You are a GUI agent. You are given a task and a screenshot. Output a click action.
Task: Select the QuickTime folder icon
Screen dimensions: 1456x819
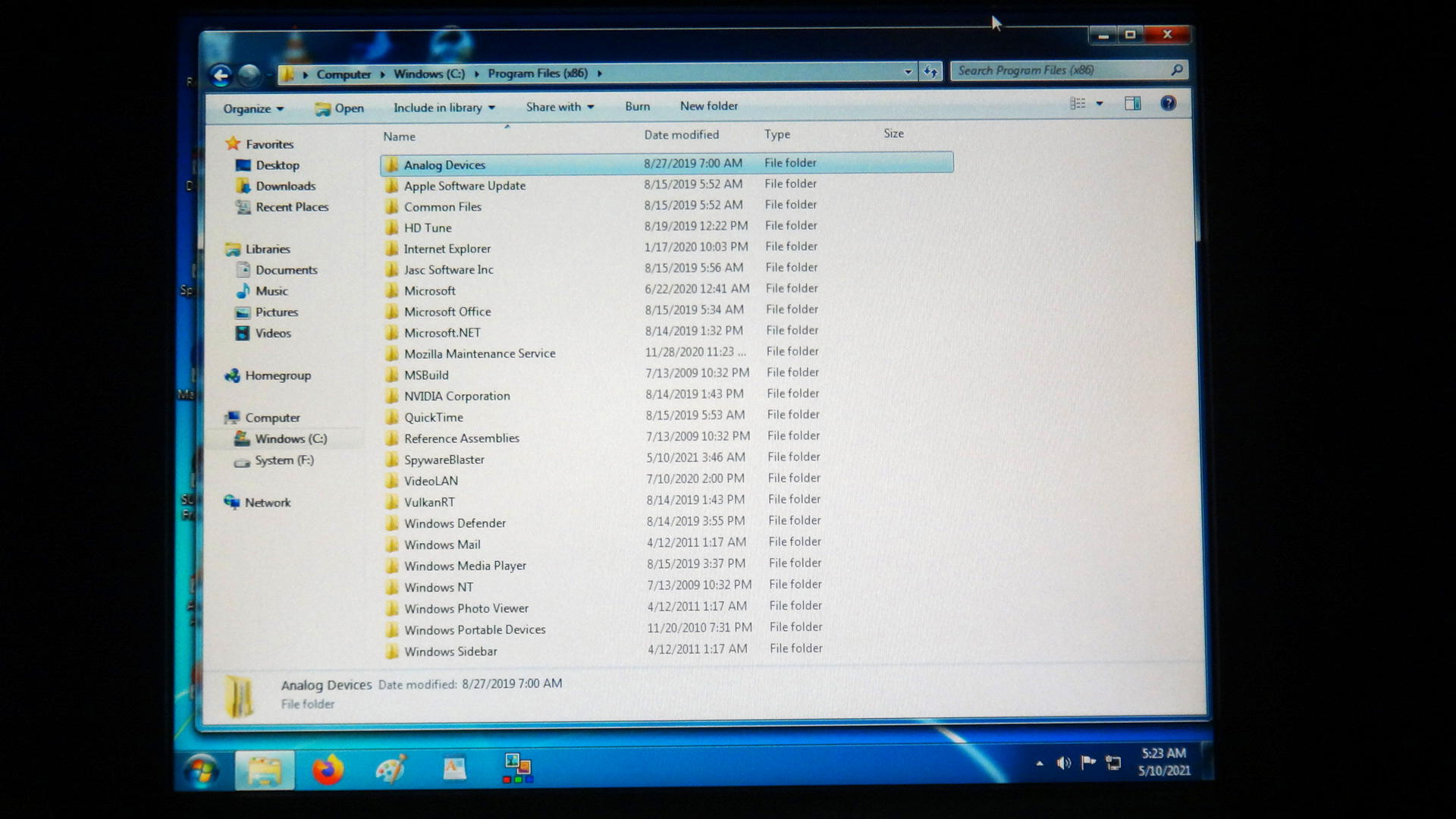tap(392, 417)
